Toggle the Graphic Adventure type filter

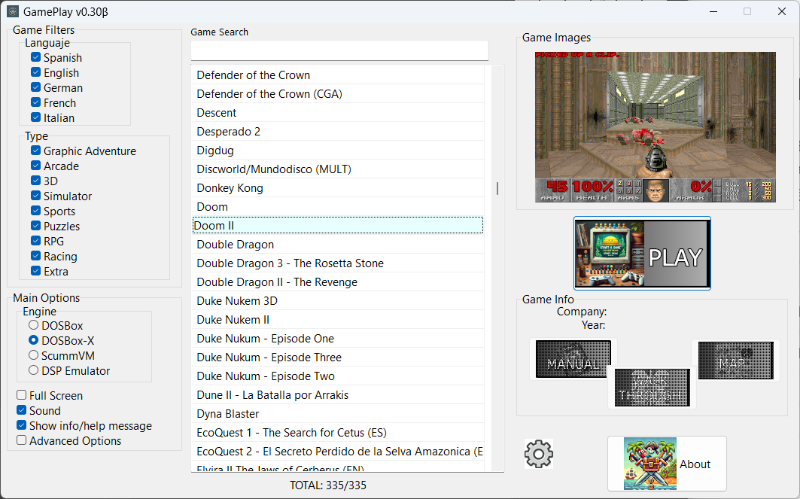coord(36,151)
